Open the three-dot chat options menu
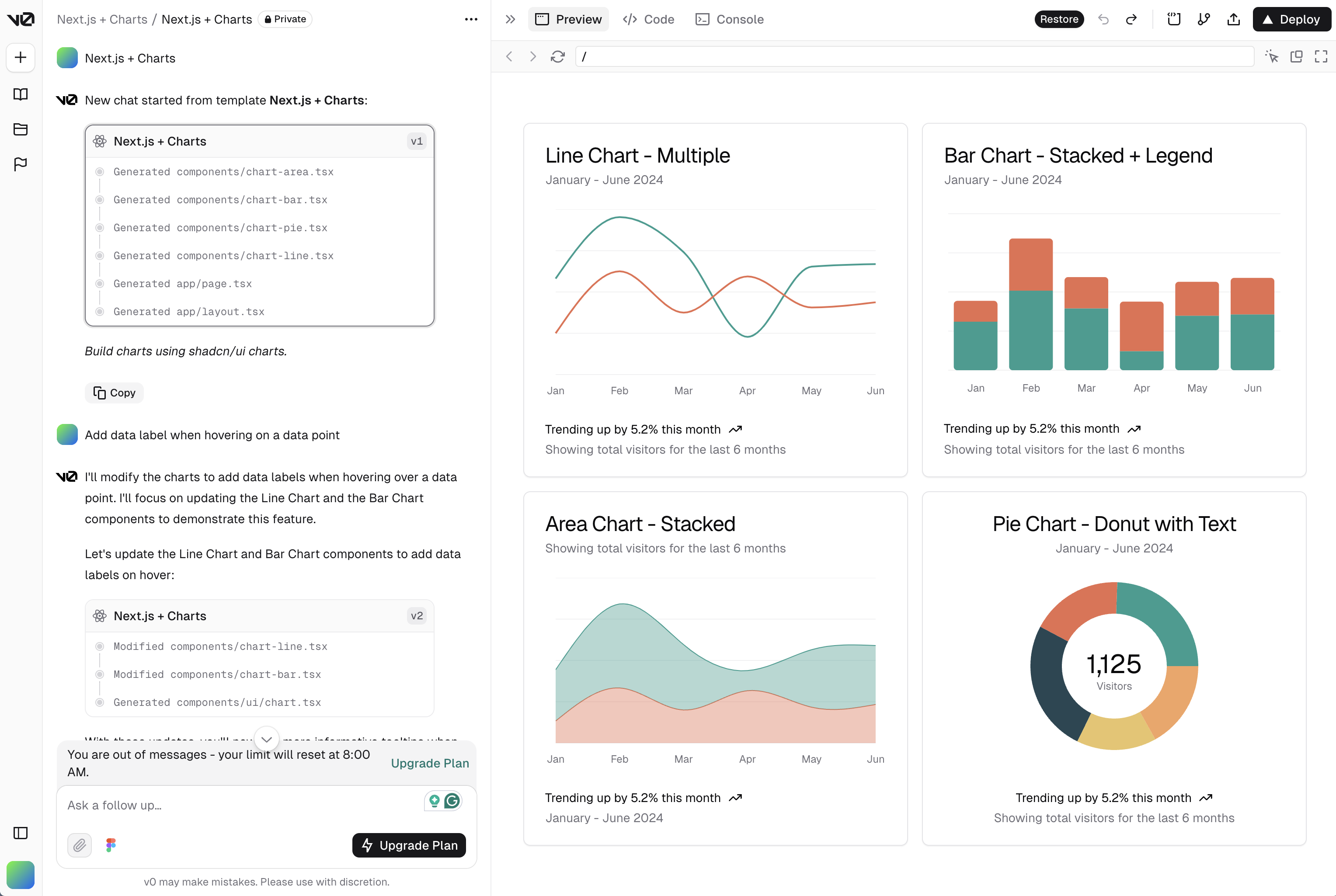This screenshot has height=896, width=1336. (471, 19)
